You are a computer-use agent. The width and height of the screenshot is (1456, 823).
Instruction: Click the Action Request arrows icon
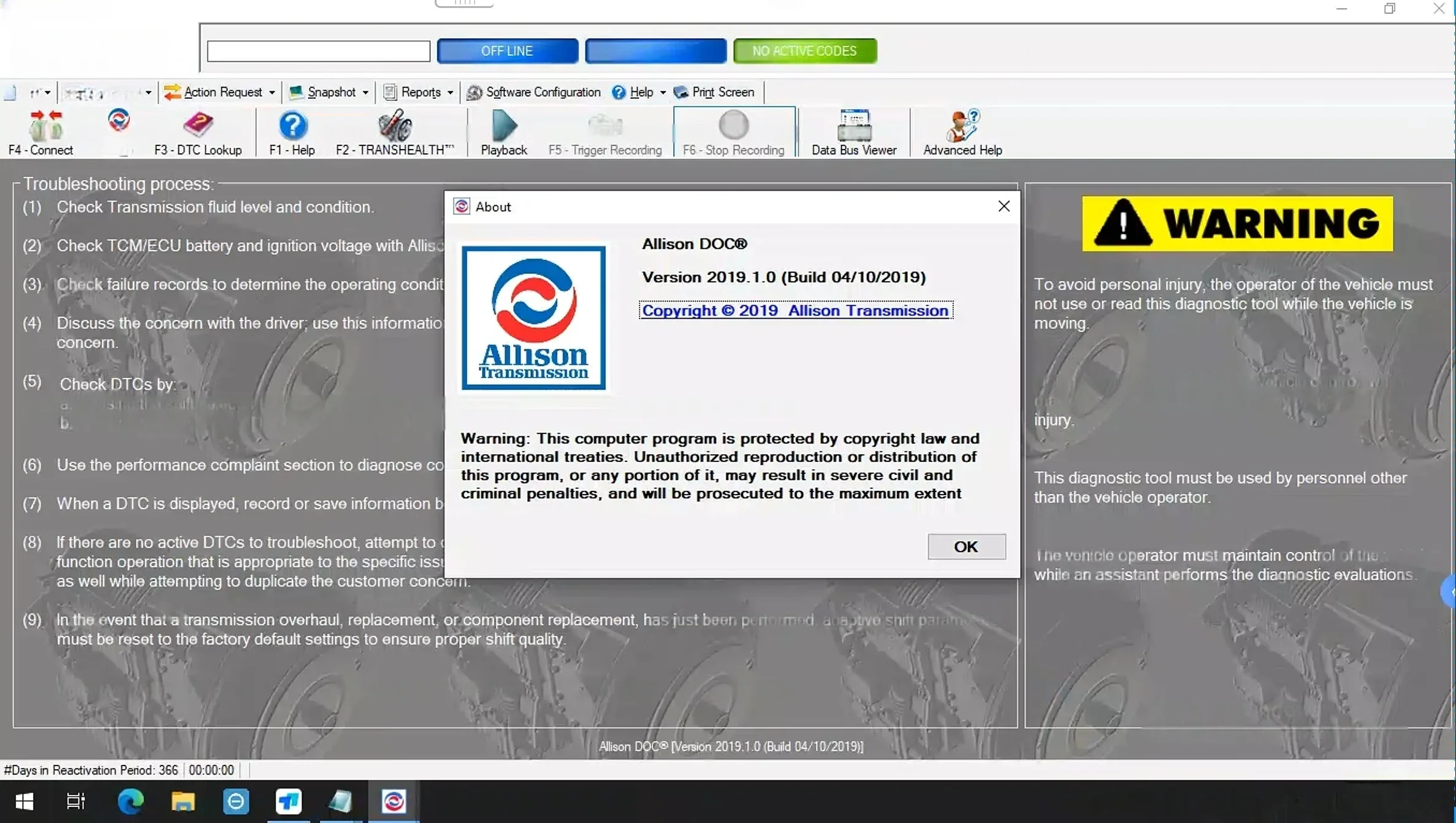172,92
